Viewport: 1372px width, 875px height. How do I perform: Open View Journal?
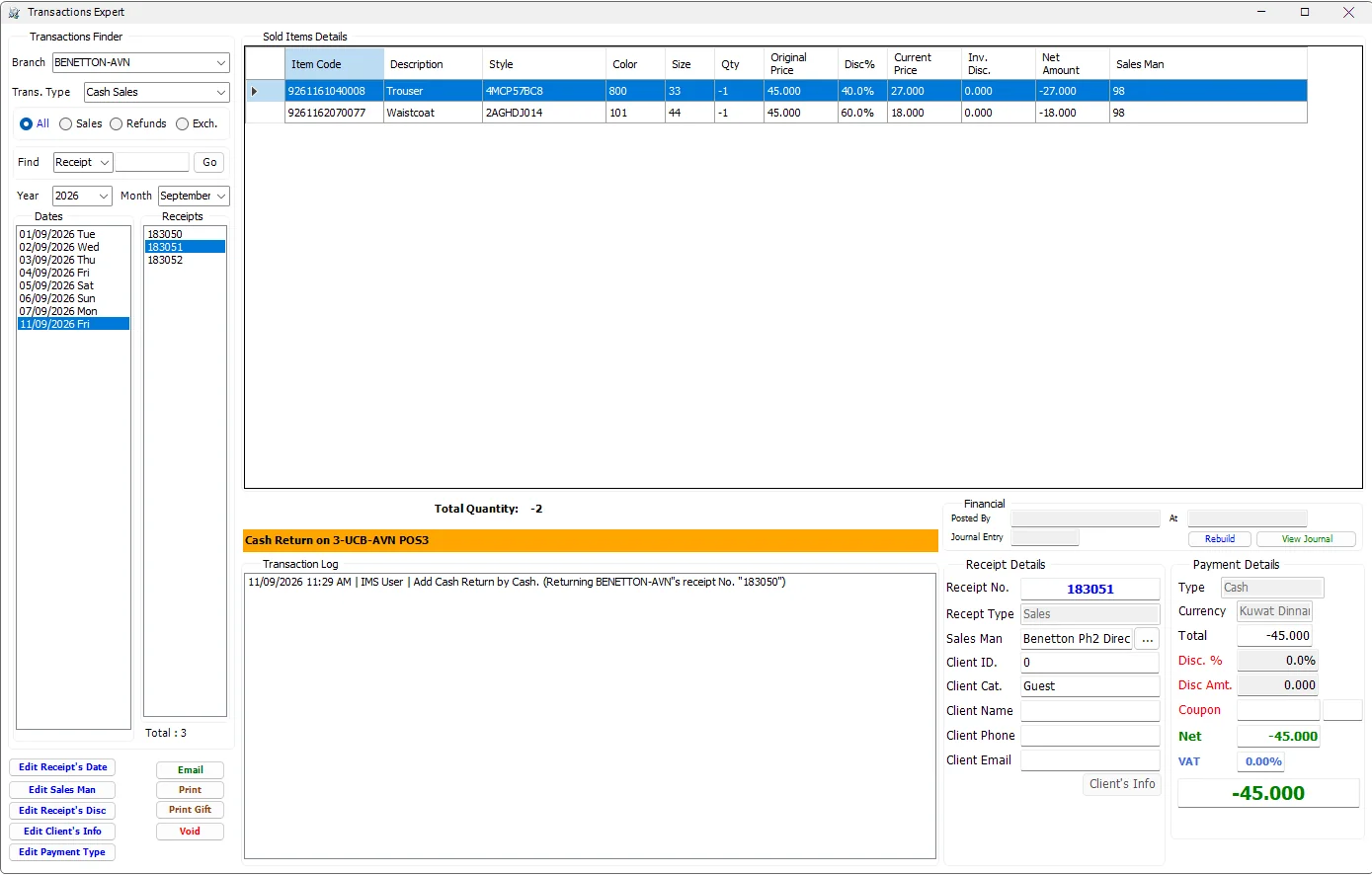[1307, 539]
